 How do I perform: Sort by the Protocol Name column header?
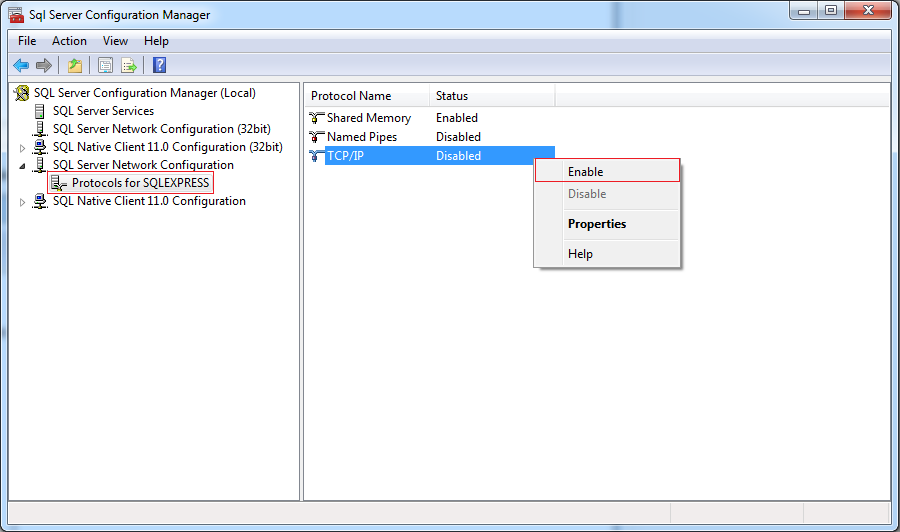click(x=367, y=96)
